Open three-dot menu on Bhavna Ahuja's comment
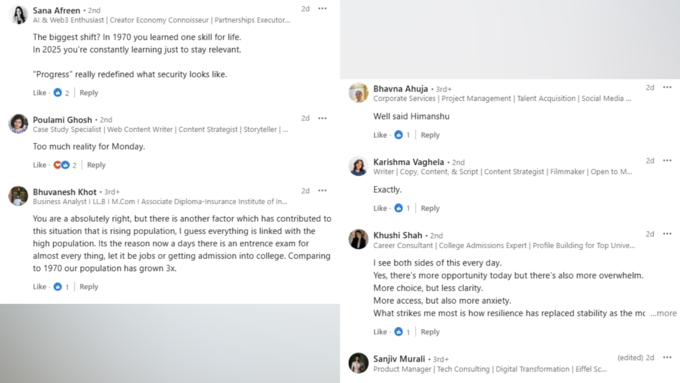 (667, 88)
